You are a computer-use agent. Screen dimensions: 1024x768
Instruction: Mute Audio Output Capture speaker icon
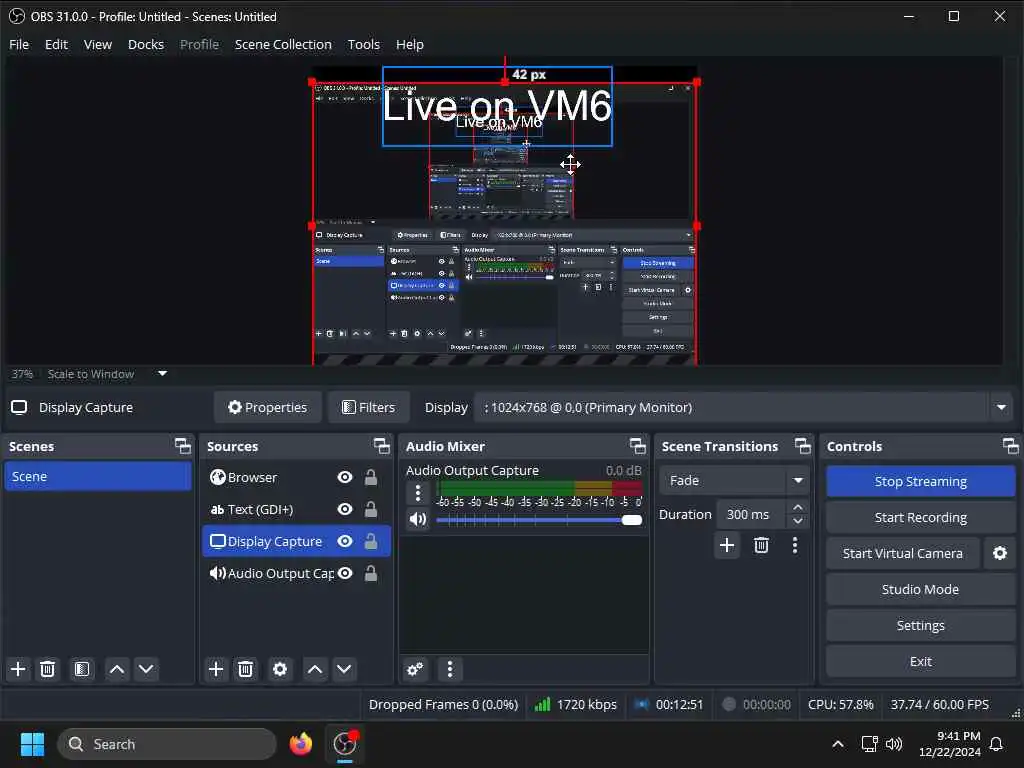[x=418, y=519]
